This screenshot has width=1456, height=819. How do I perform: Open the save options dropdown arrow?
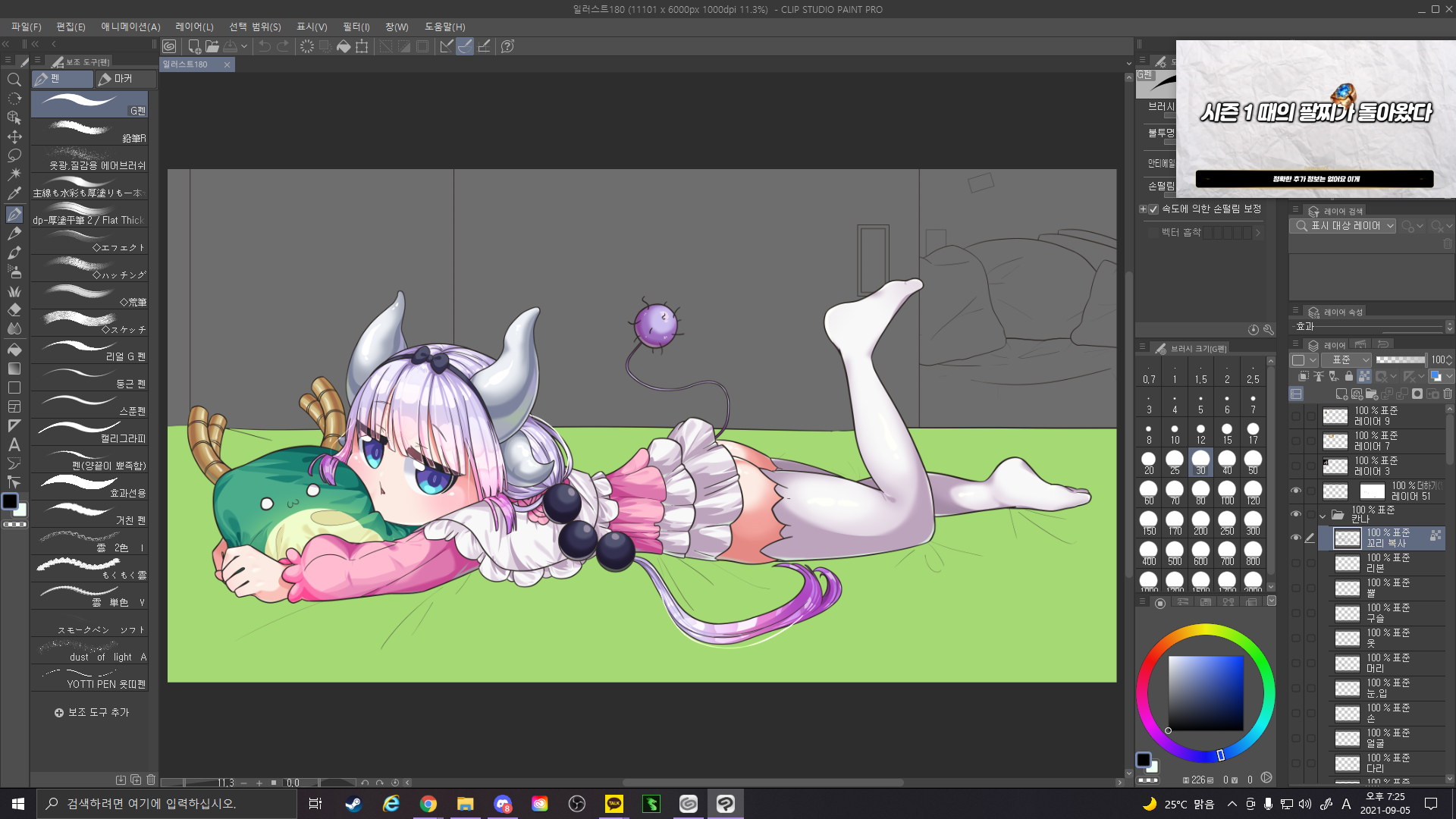(x=244, y=46)
